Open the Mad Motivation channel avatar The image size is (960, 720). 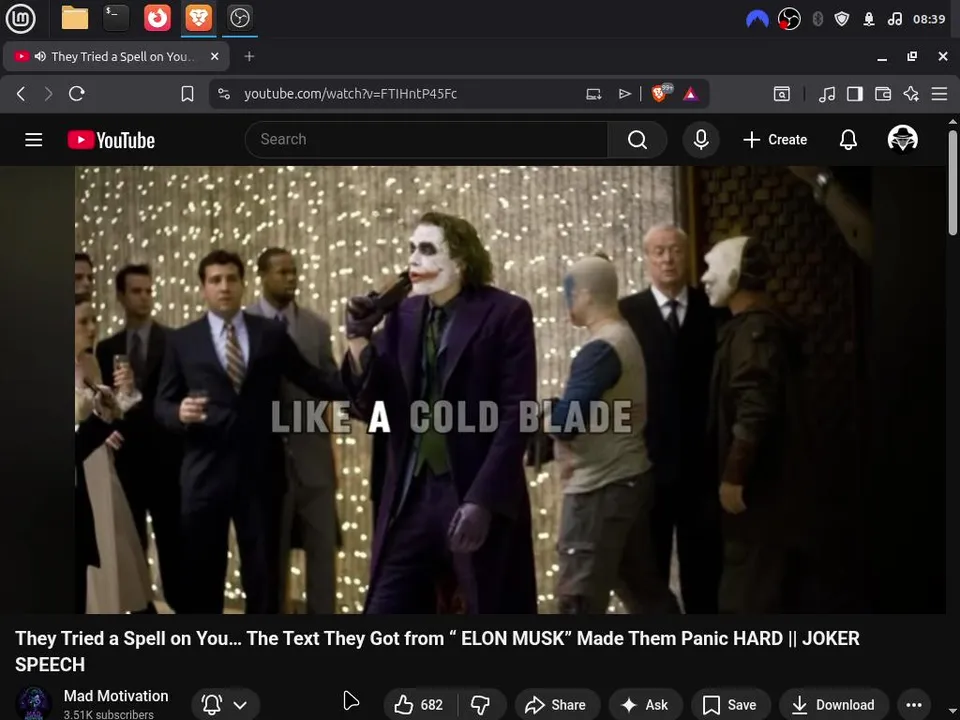click(33, 703)
